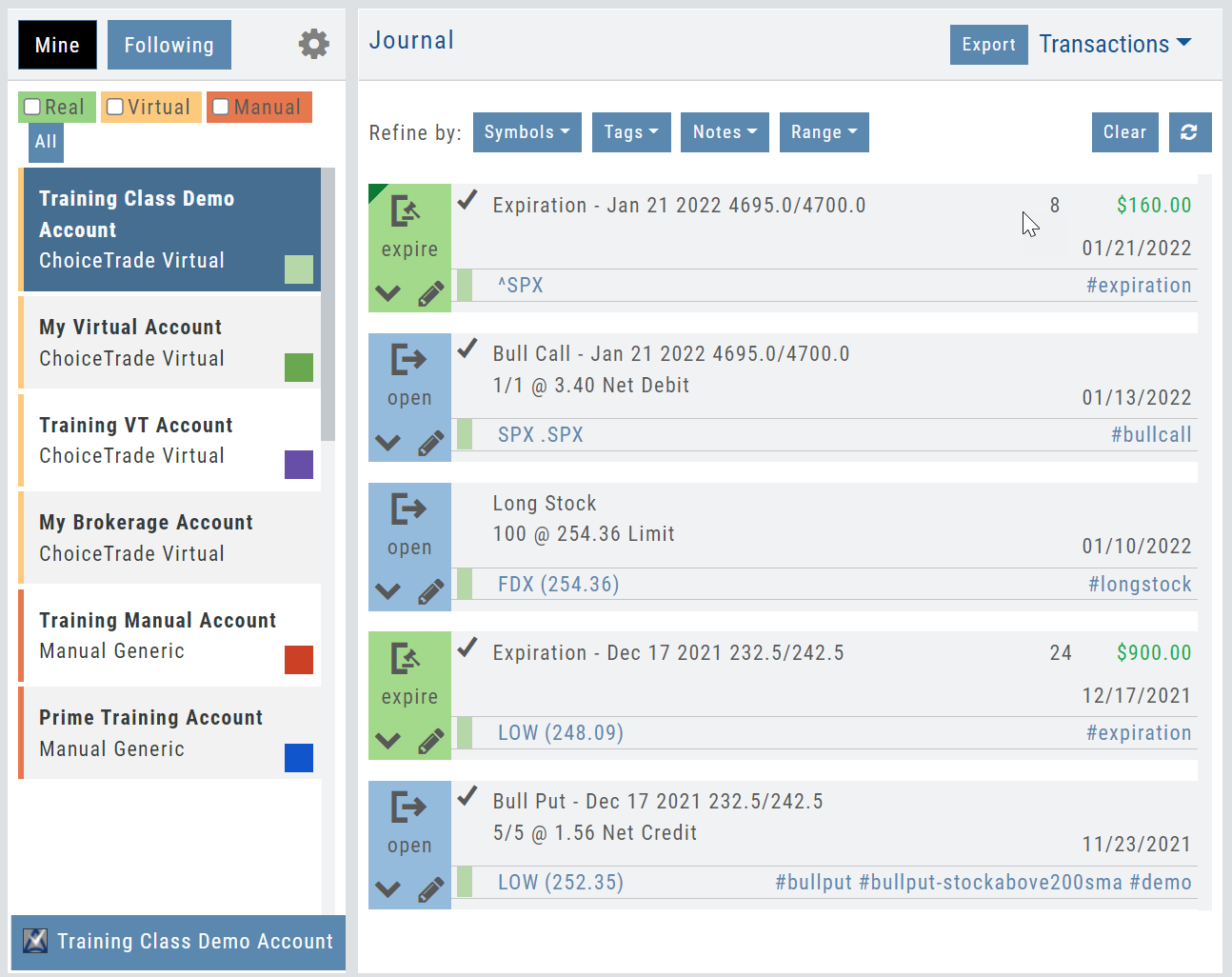Image resolution: width=1232 pixels, height=977 pixels.
Task: Click the purple swatch on Training VT Account
Action: click(x=299, y=465)
